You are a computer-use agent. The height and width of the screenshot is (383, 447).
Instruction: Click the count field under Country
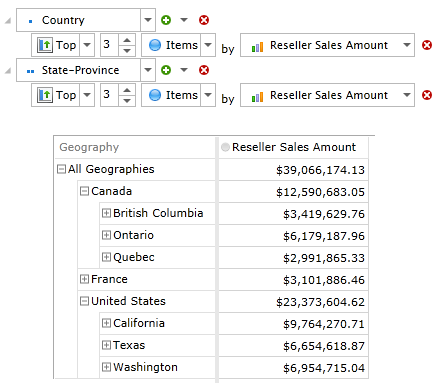[x=109, y=45]
